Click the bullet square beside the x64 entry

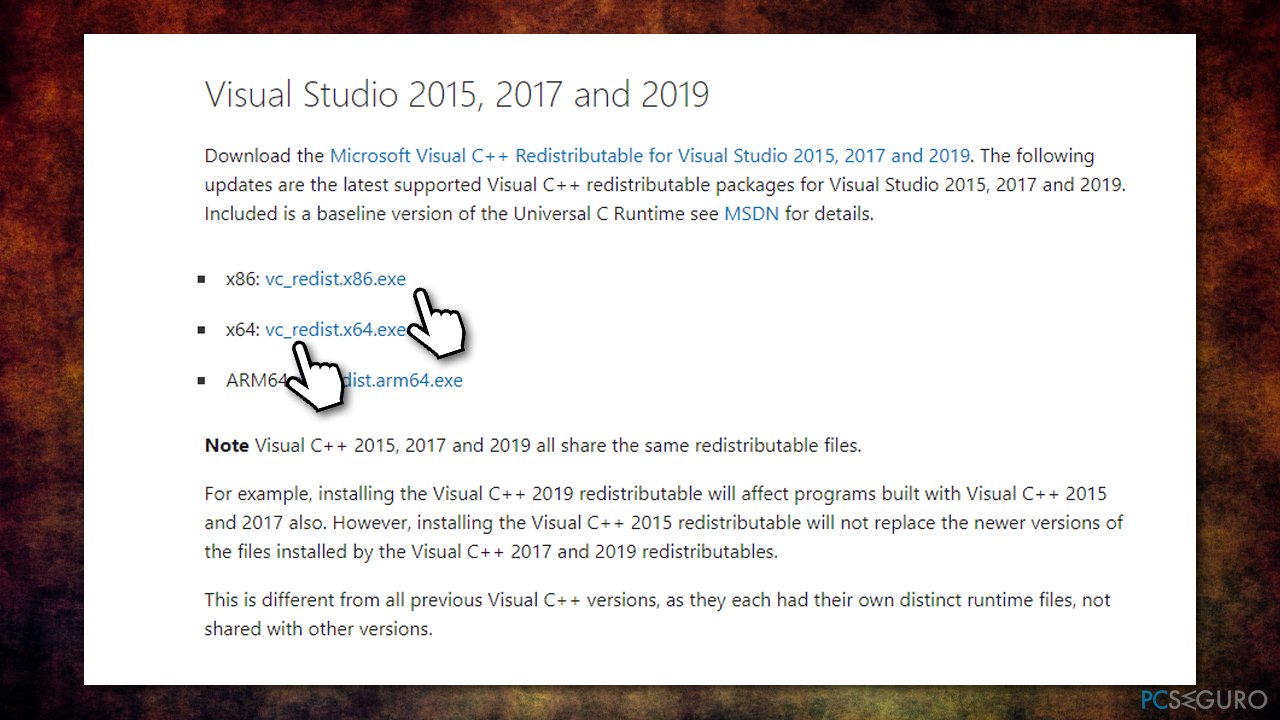click(203, 329)
